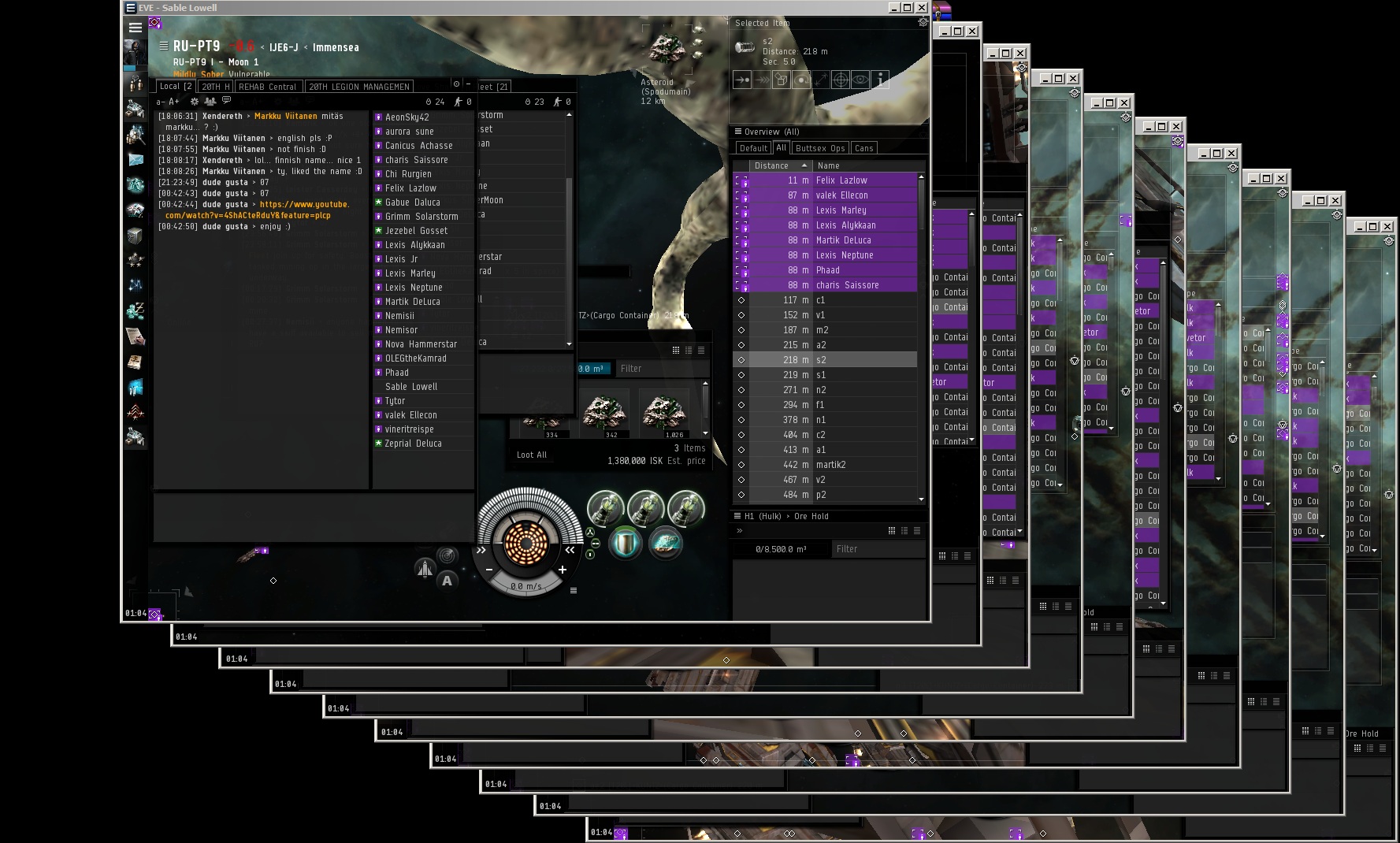Open the Selected Item panel settings icon
The height and width of the screenshot is (843, 1400).
(923, 23)
